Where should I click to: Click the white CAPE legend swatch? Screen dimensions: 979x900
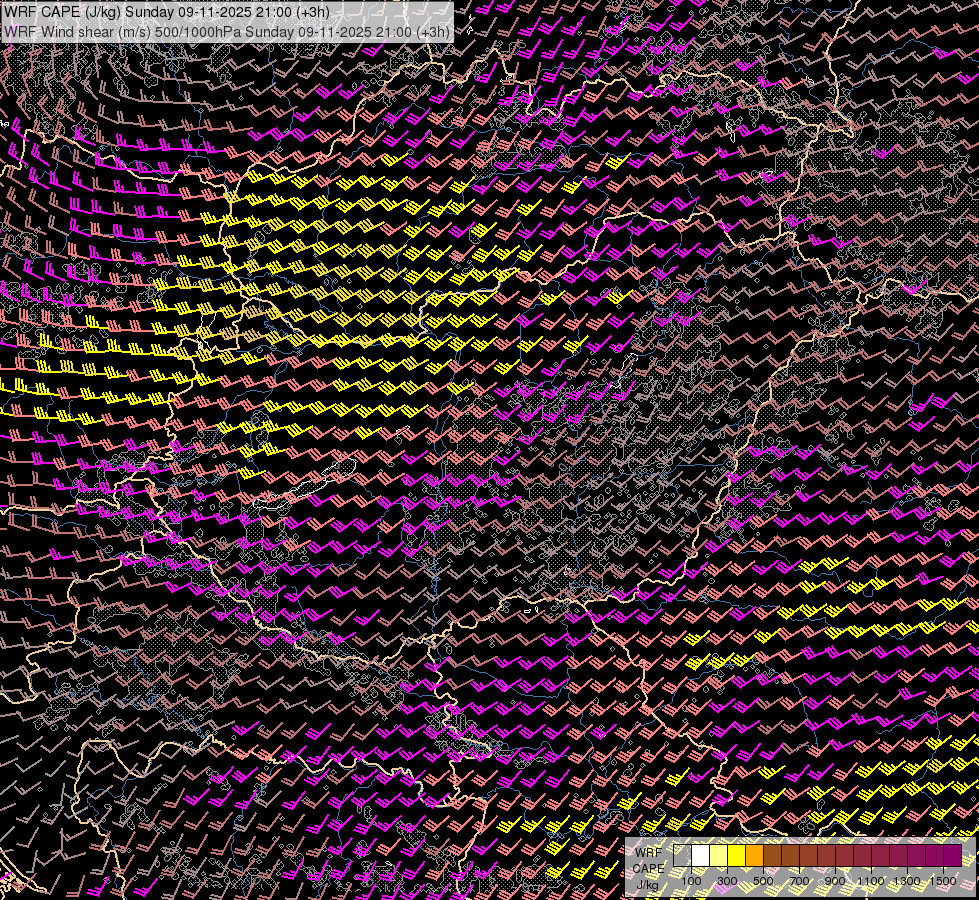pyautogui.click(x=700, y=856)
